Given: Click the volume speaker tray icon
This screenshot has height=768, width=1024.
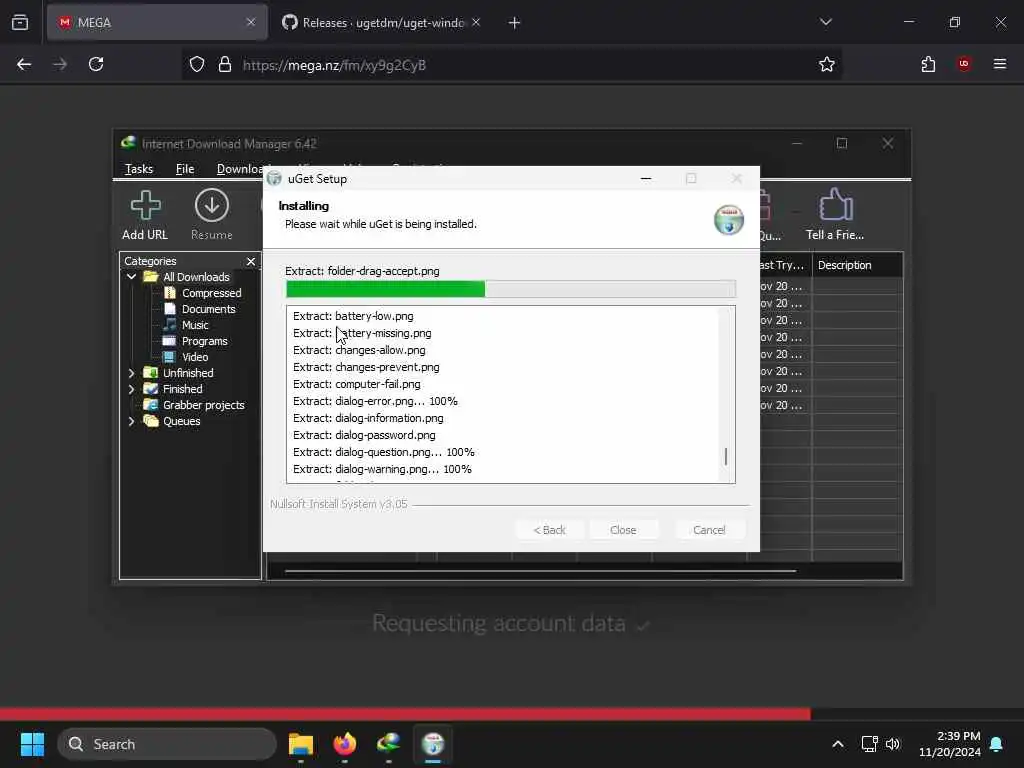Looking at the screenshot, I should point(893,744).
